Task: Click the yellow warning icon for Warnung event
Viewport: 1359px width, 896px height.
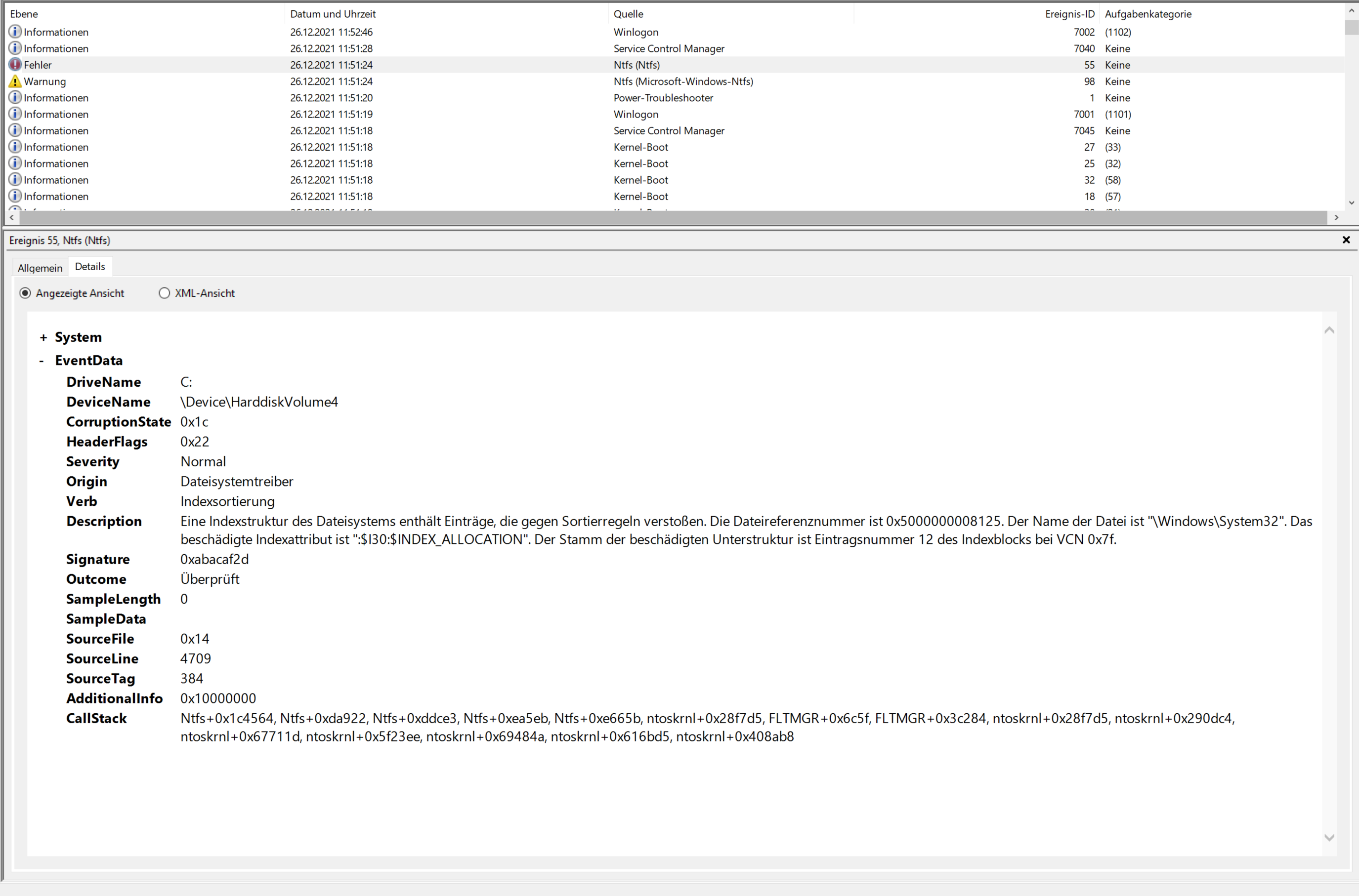Action: (x=15, y=81)
